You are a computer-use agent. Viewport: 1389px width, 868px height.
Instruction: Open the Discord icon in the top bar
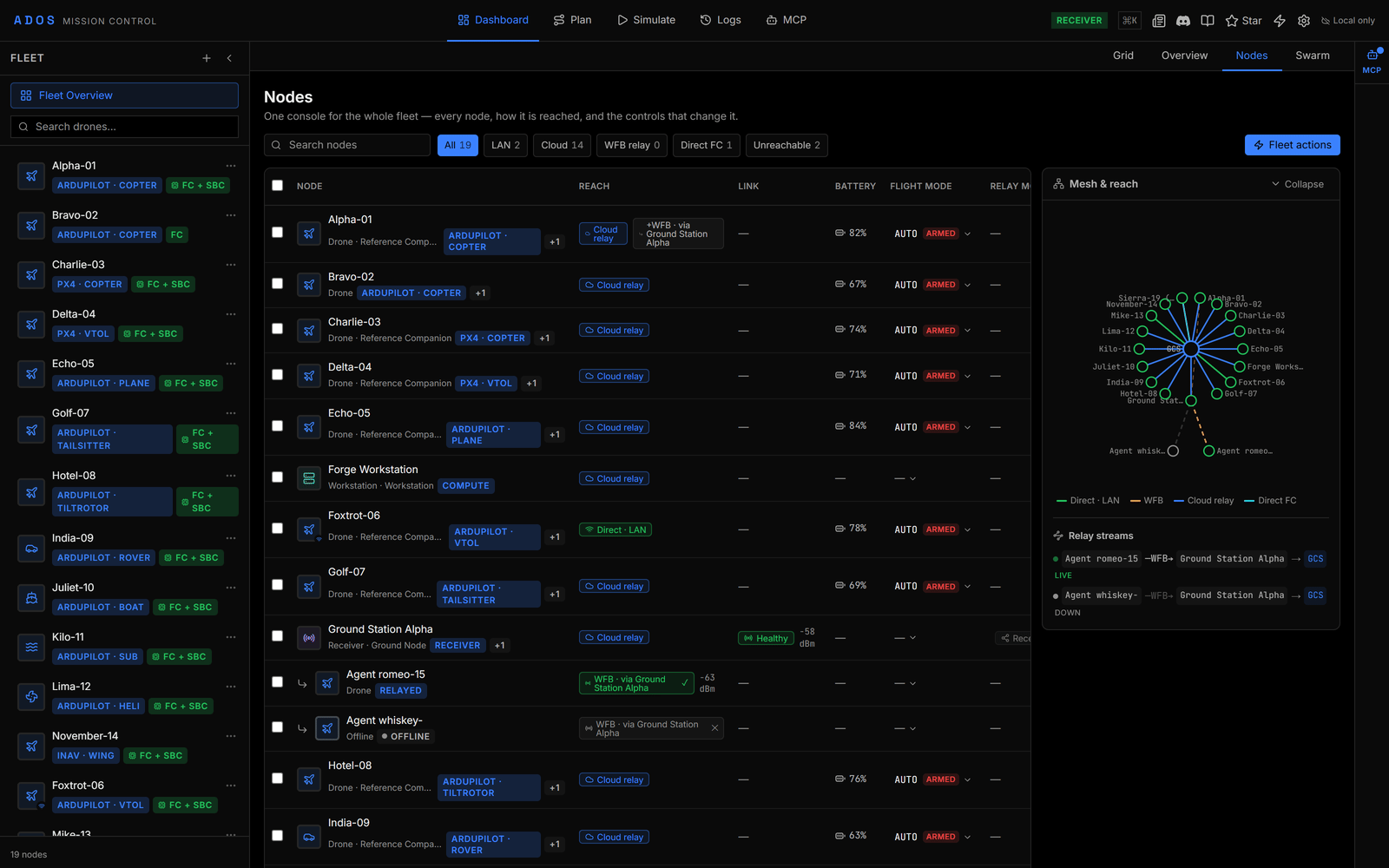(x=1183, y=21)
